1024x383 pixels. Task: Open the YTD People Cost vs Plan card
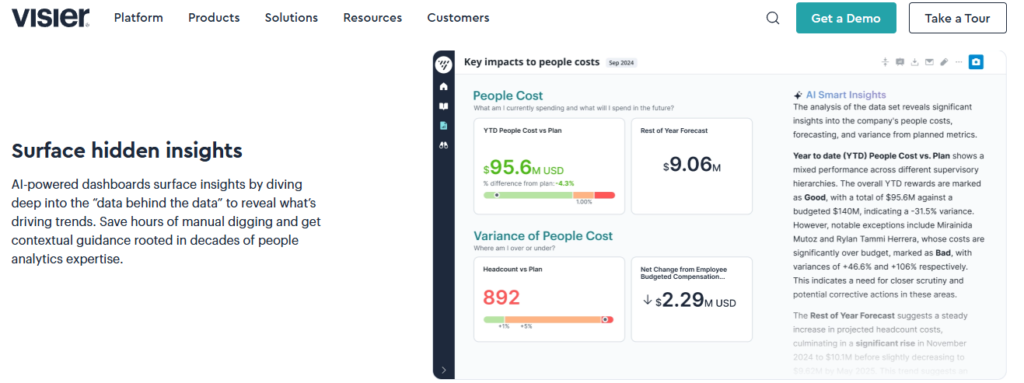pyautogui.click(x=549, y=166)
